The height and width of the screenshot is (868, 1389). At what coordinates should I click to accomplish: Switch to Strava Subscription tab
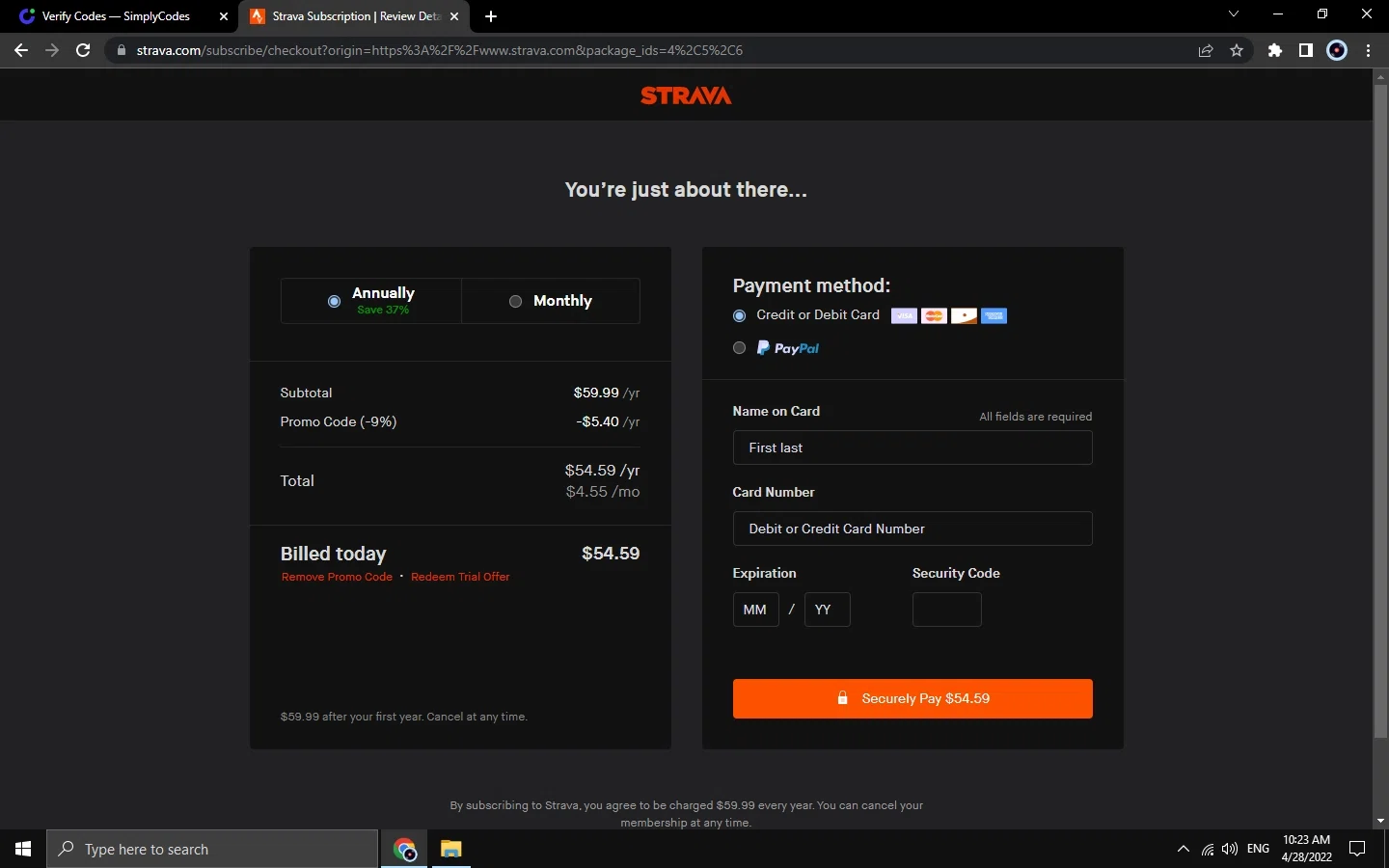point(353,16)
